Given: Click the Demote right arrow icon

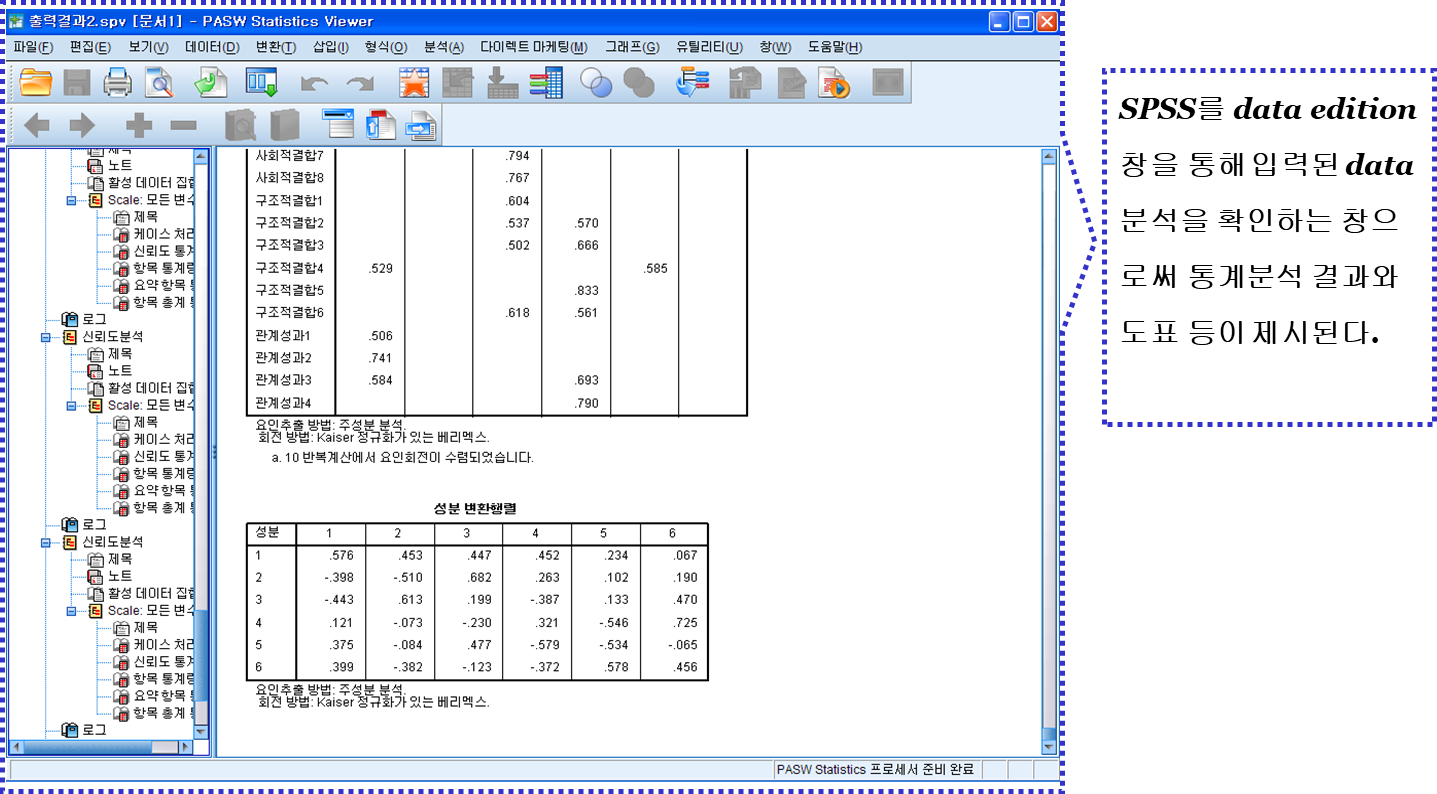Looking at the screenshot, I should 82,125.
